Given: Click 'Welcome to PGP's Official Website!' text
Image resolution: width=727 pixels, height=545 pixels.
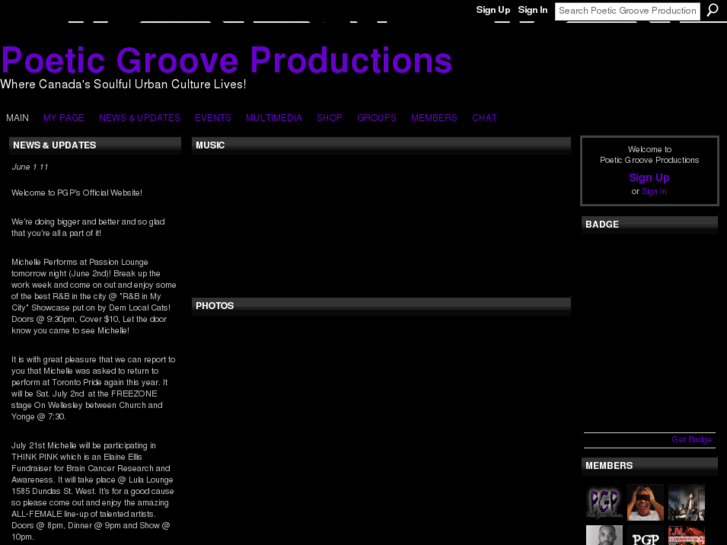Looking at the screenshot, I should coord(77,192).
